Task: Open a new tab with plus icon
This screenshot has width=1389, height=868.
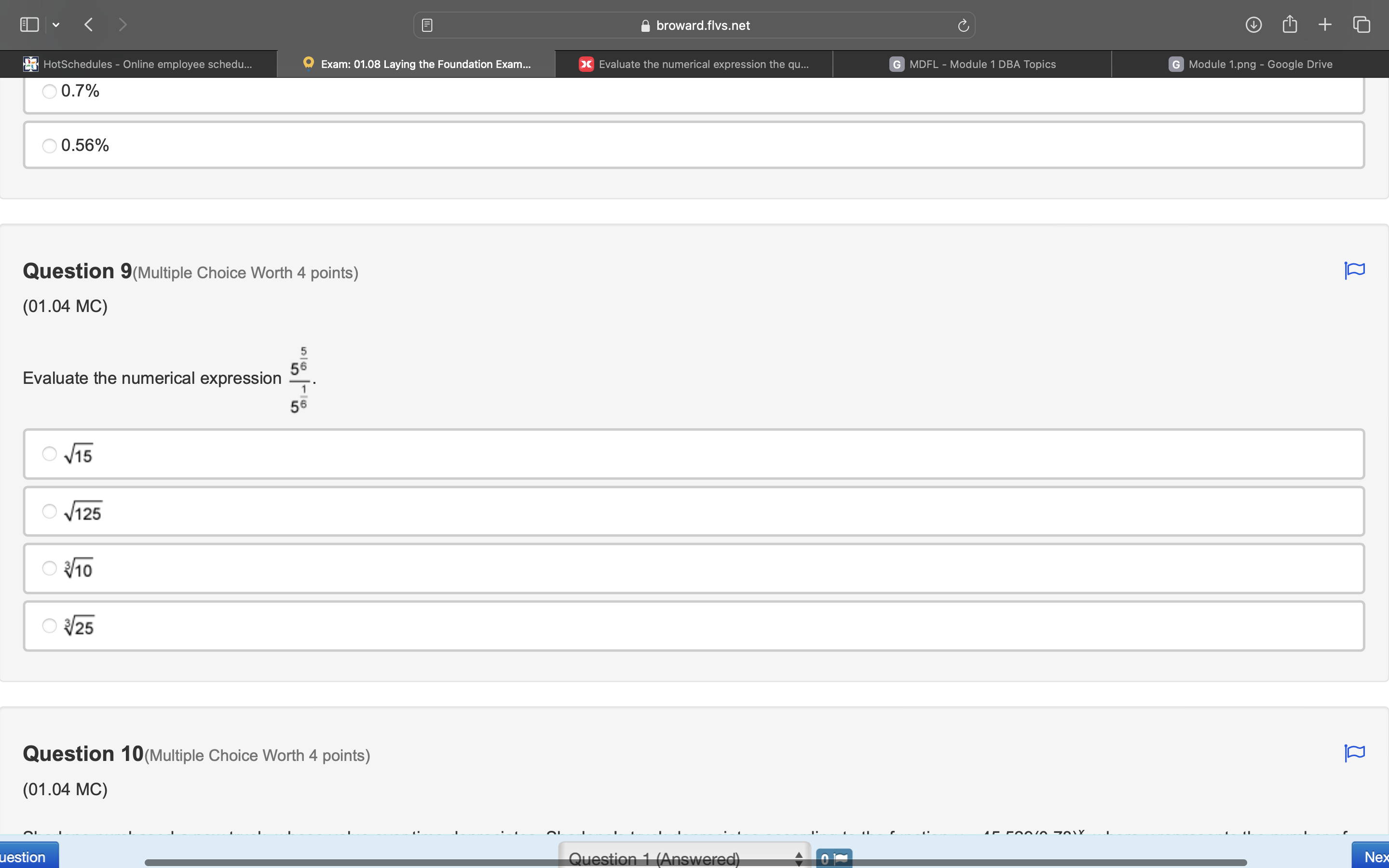Action: pos(1325,25)
